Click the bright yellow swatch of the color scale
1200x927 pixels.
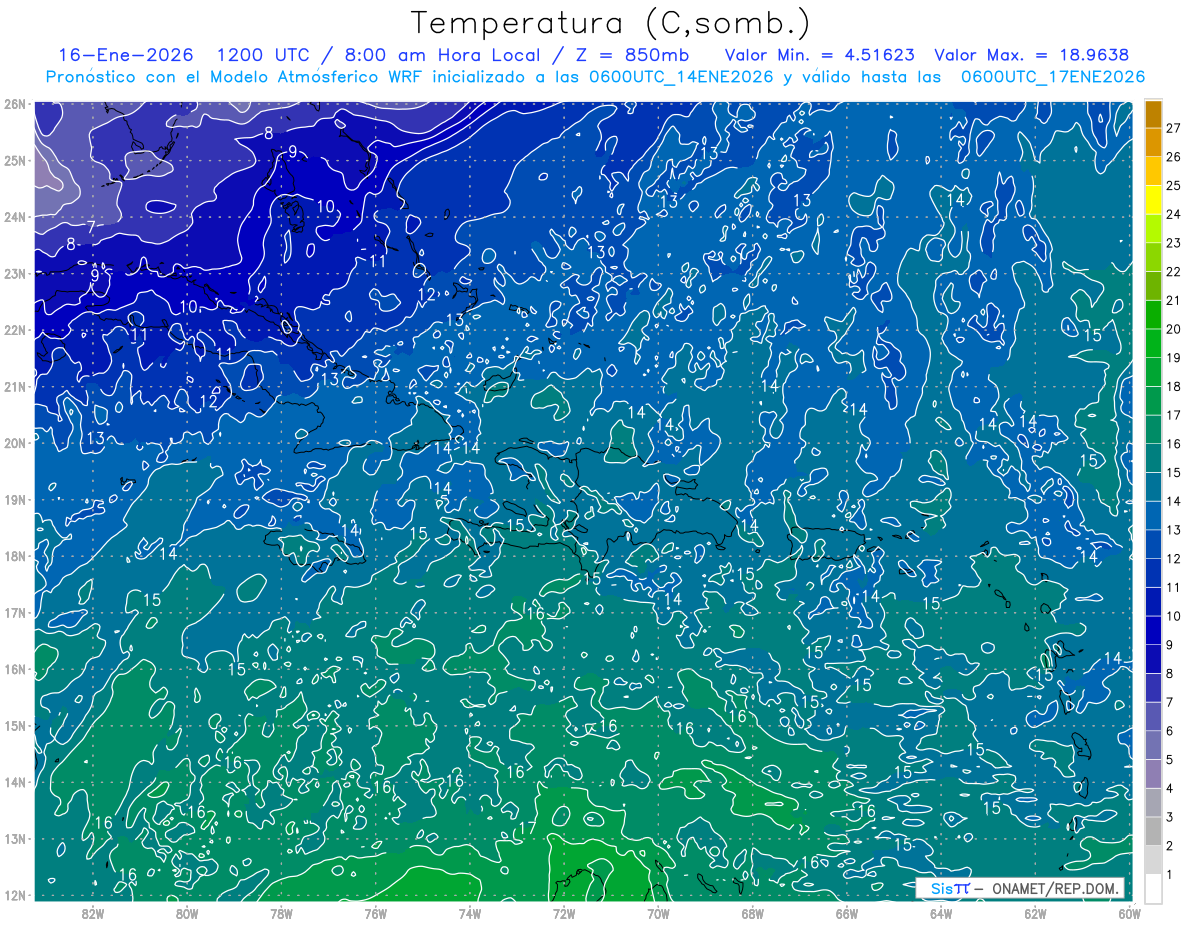(x=1153, y=200)
